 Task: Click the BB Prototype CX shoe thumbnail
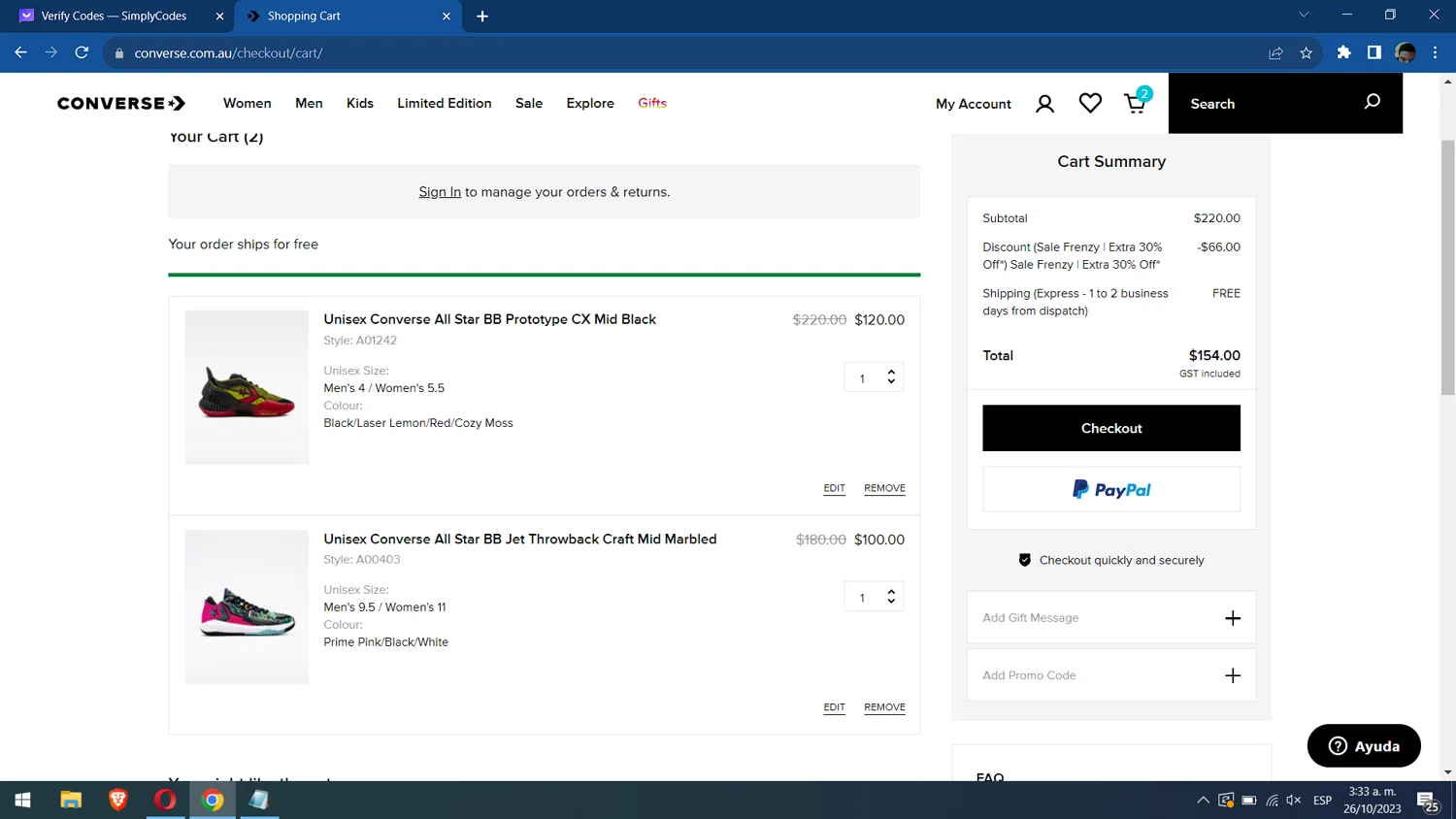(247, 387)
